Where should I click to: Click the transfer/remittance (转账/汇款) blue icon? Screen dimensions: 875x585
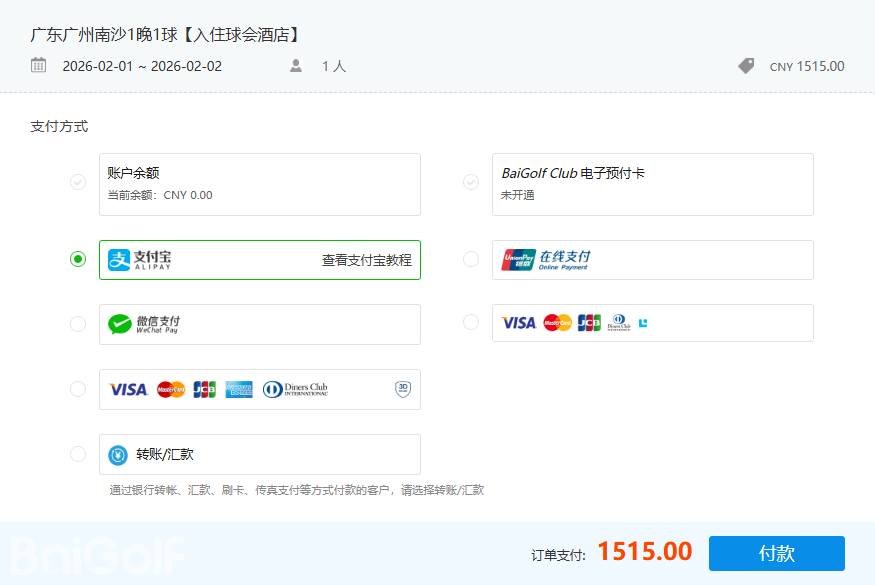118,455
